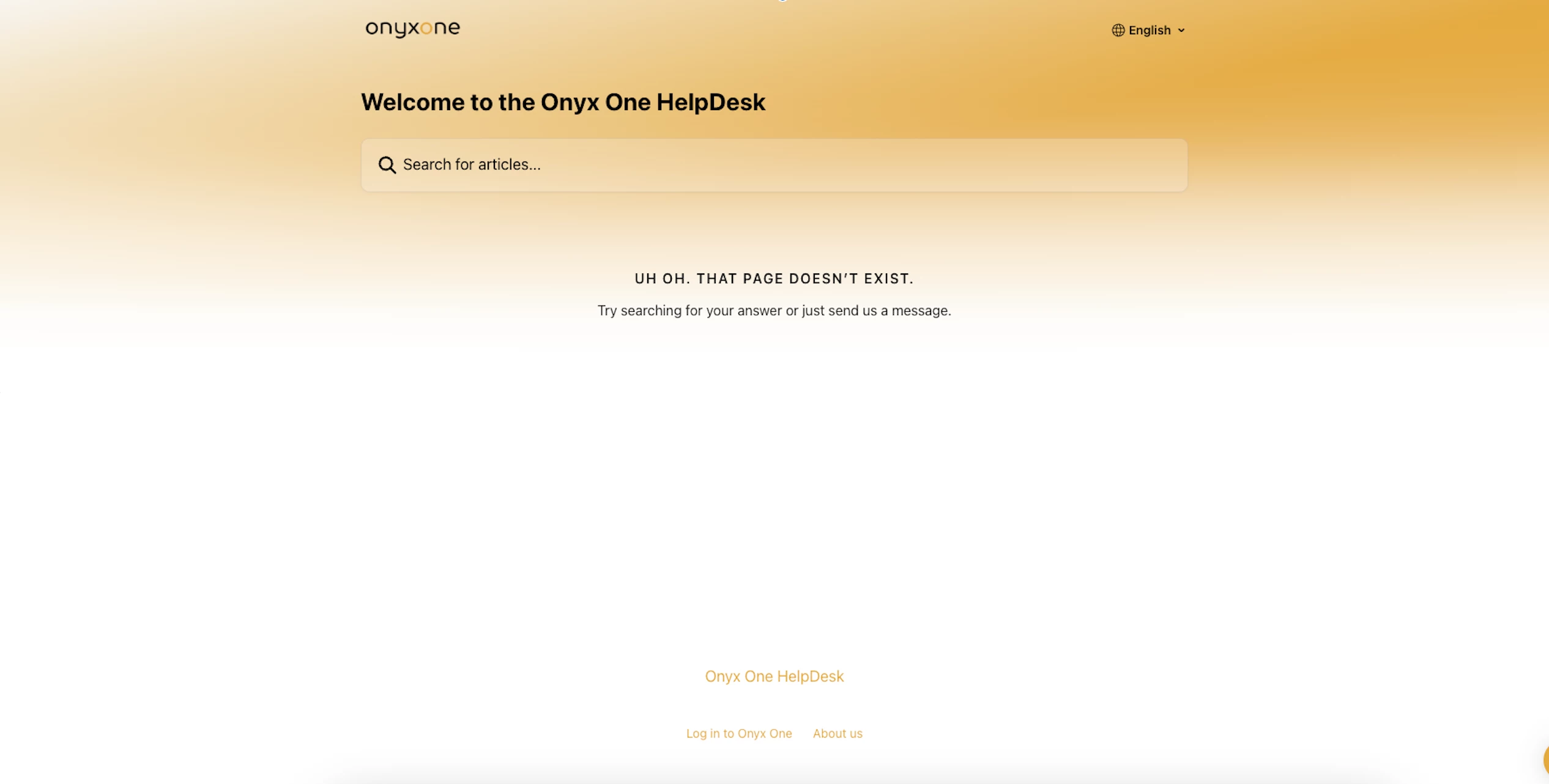Focus the Search for articles field
Screen dimensions: 1549x784
coord(774,165)
